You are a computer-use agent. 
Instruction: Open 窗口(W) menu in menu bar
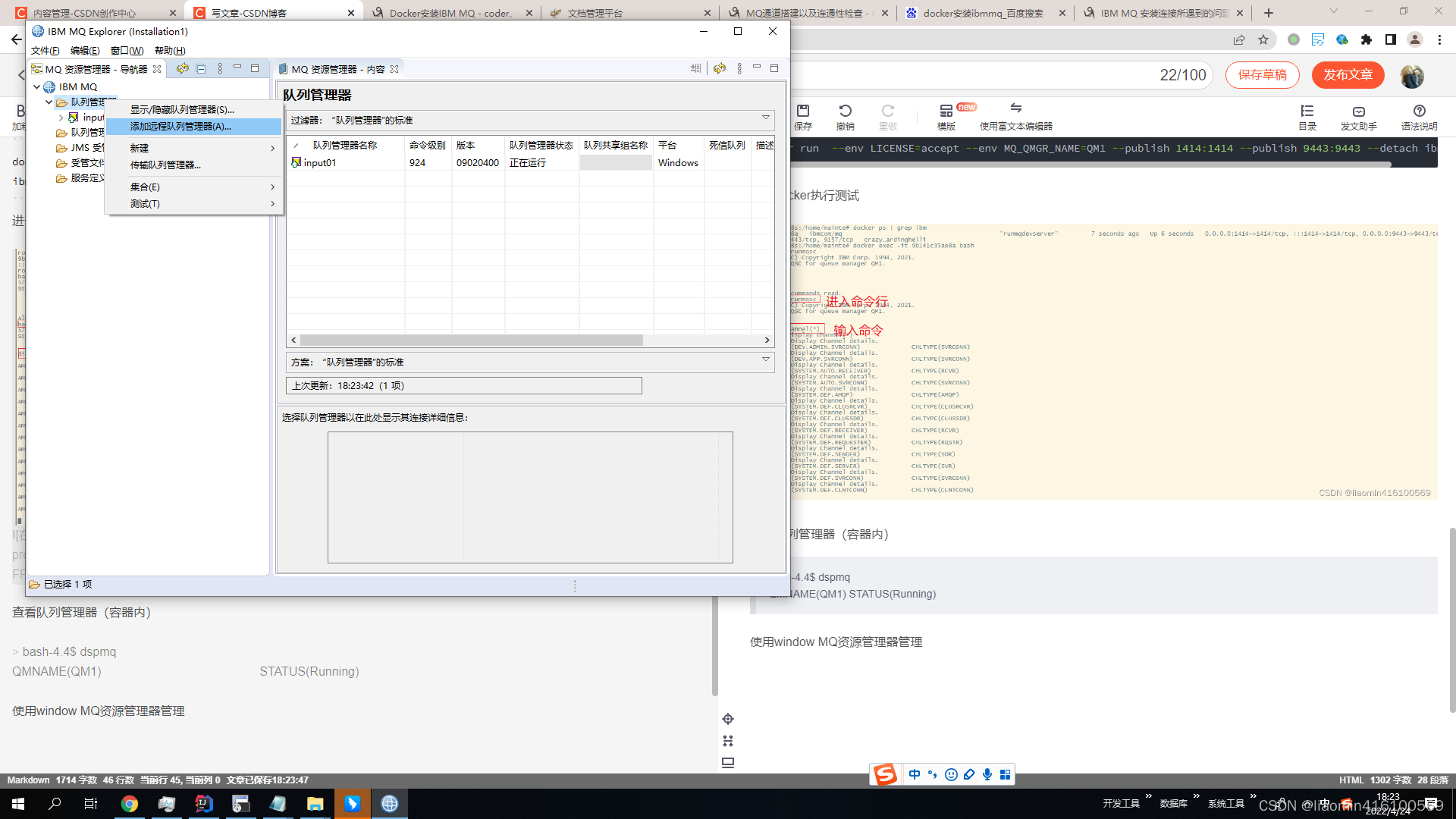click(127, 51)
